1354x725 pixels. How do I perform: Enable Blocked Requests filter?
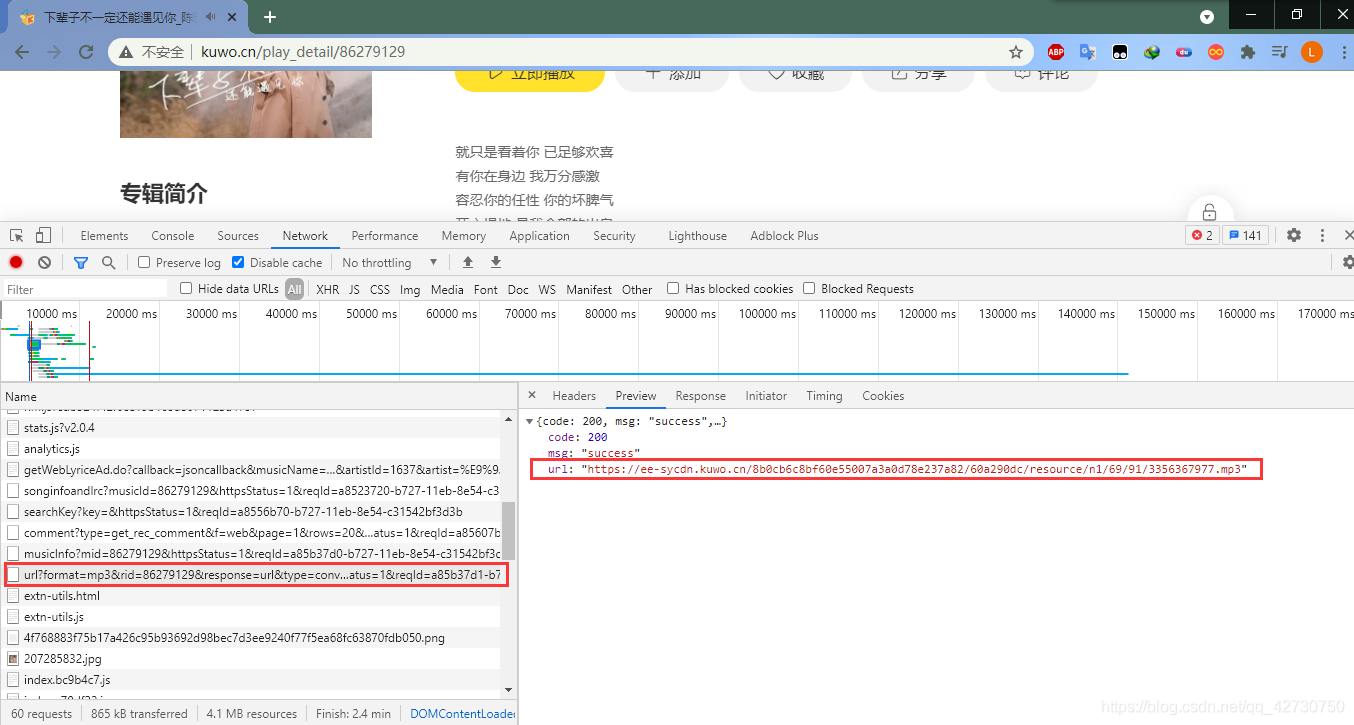[x=809, y=288]
